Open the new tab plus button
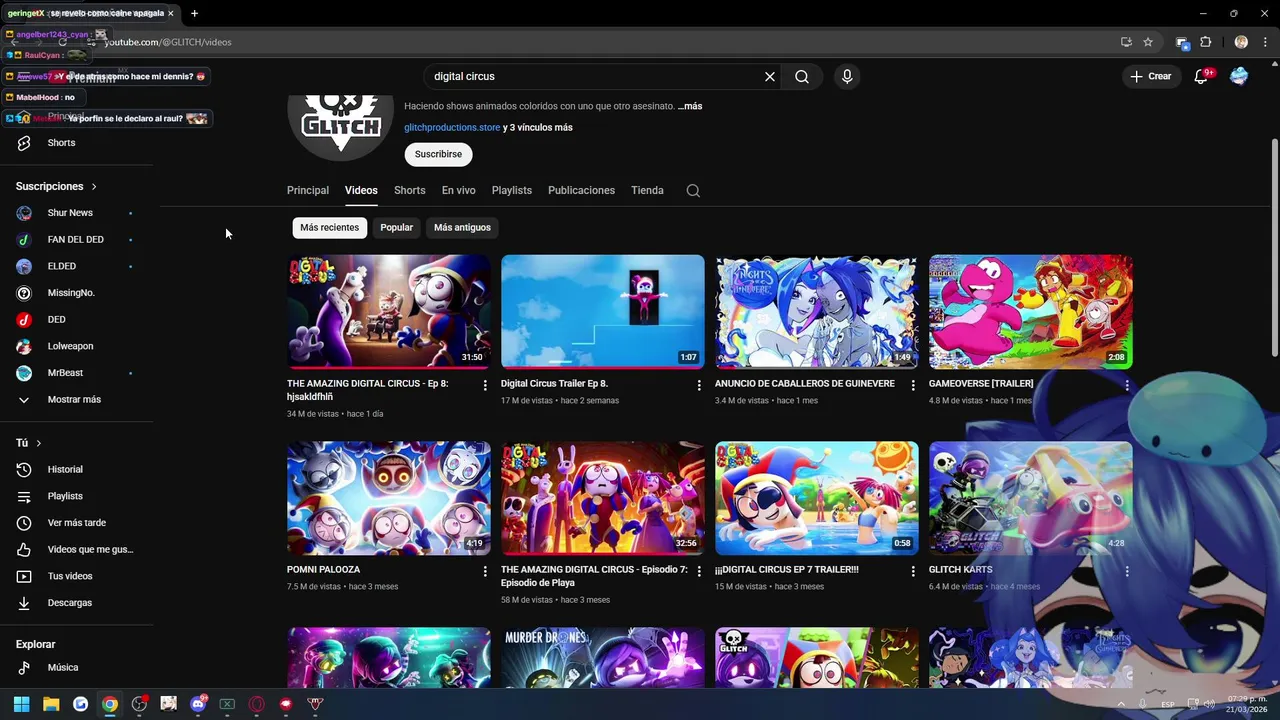1280x720 pixels. click(x=194, y=13)
